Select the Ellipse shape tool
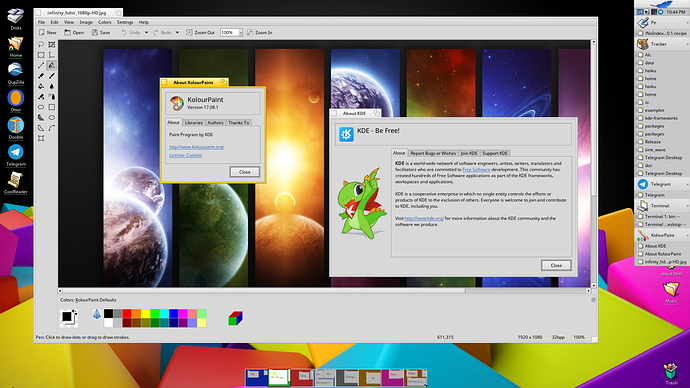 tap(51, 117)
